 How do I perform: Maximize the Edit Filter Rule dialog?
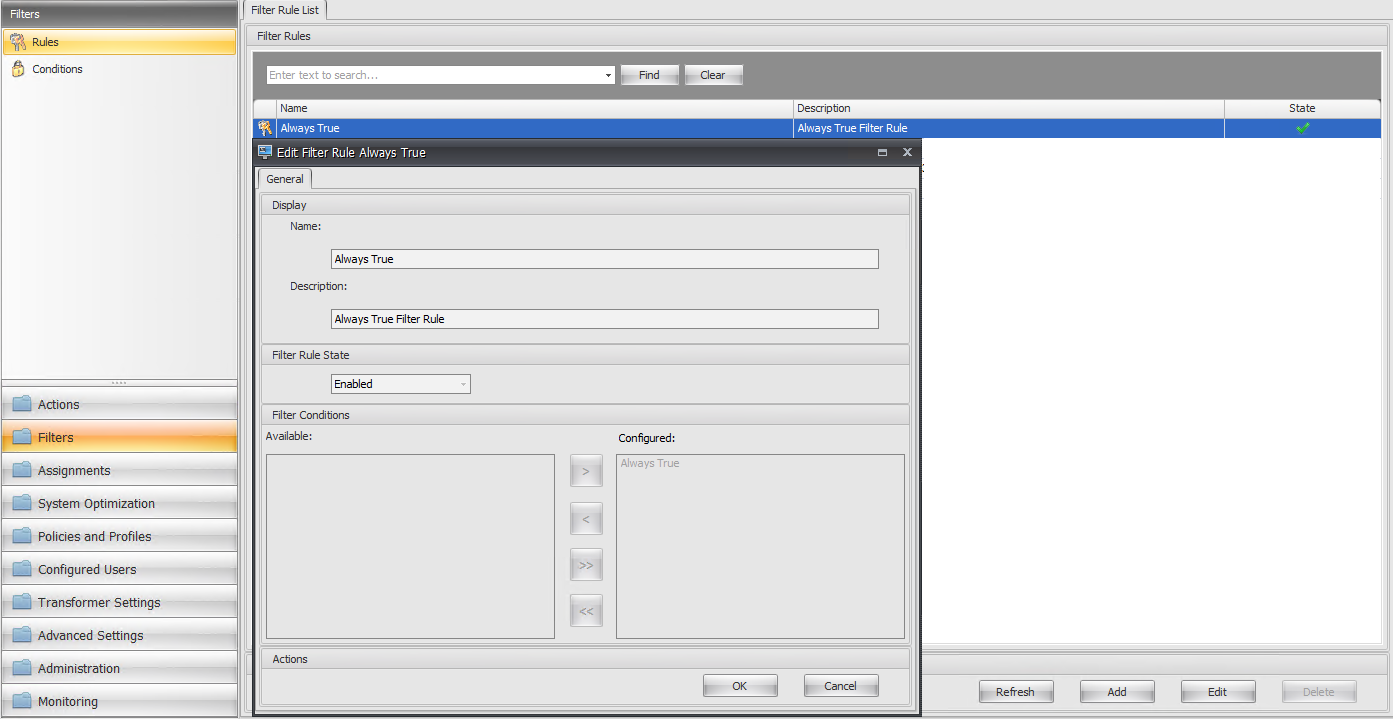pyautogui.click(x=882, y=153)
